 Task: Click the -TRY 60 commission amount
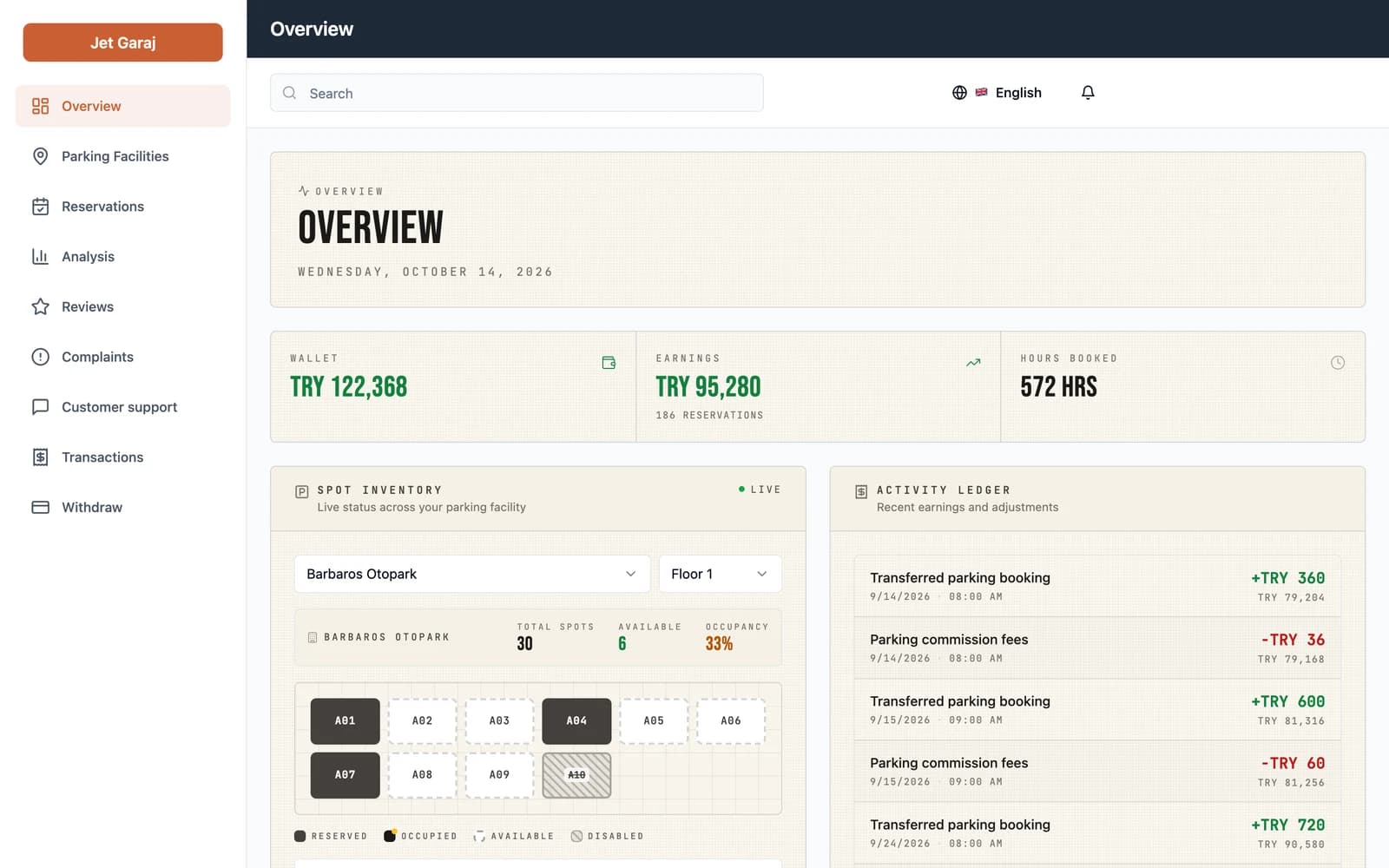(1293, 763)
